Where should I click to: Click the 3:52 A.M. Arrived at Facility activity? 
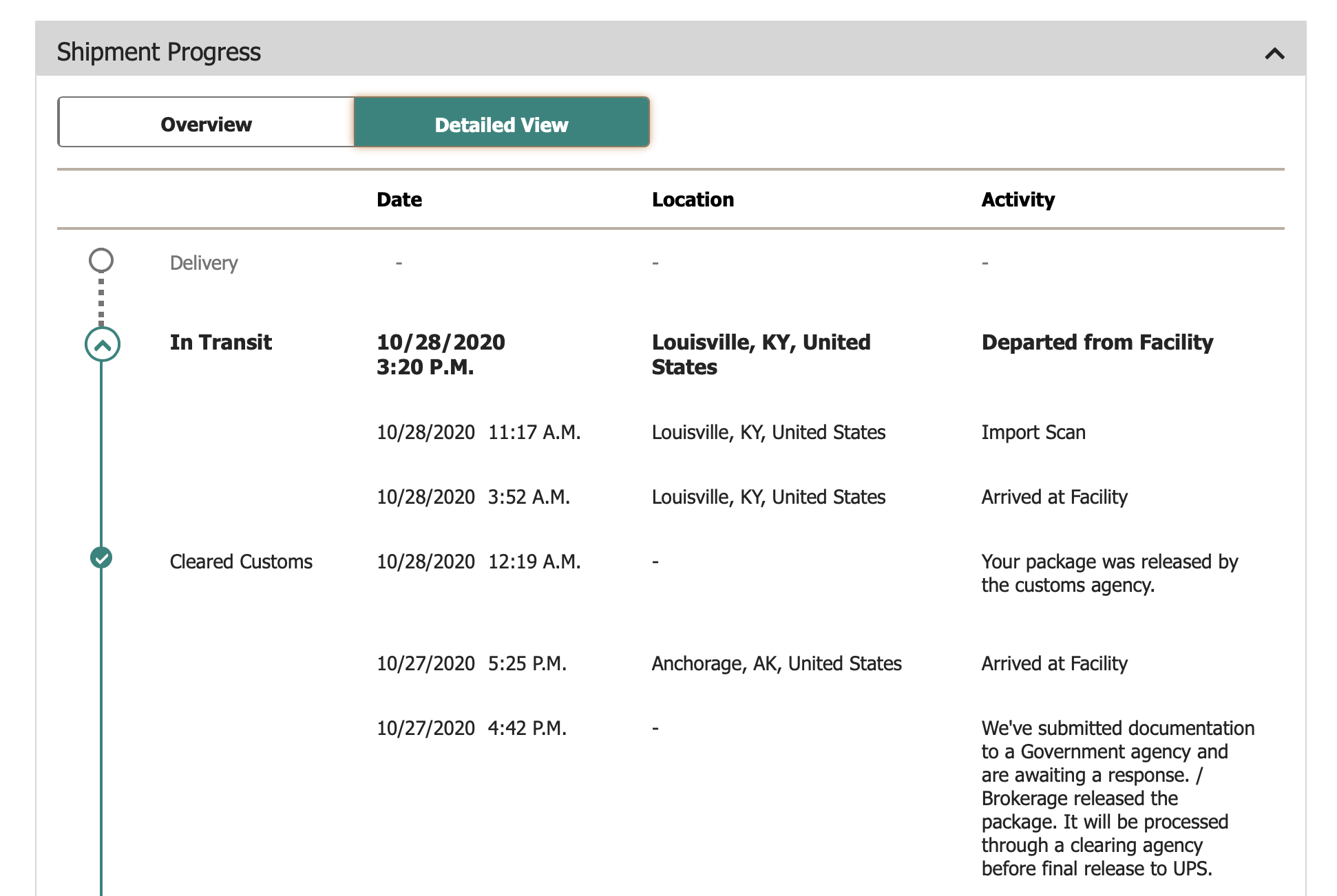[1054, 497]
